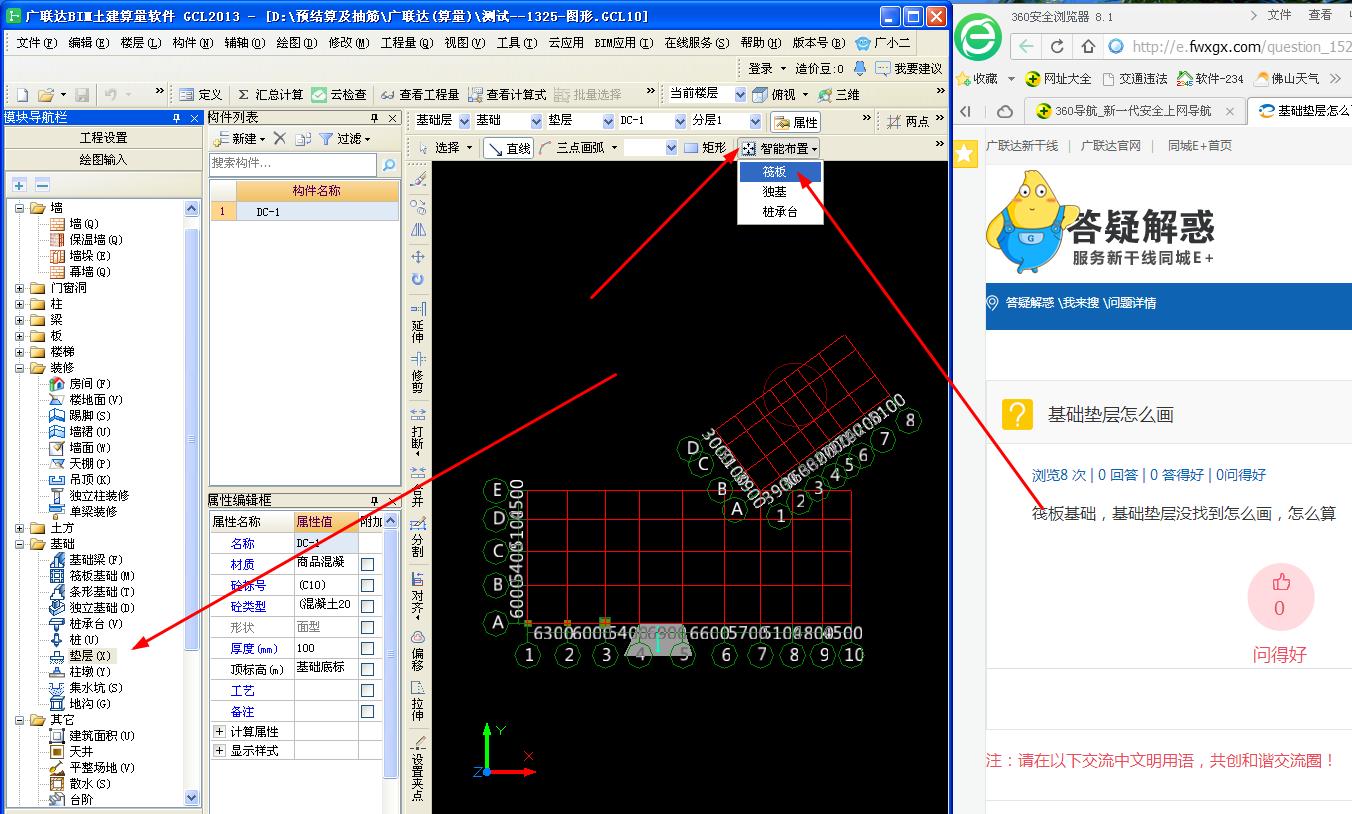Click the 拉伸 stretch tool
This screenshot has width=1352, height=814.
pyautogui.click(x=418, y=700)
